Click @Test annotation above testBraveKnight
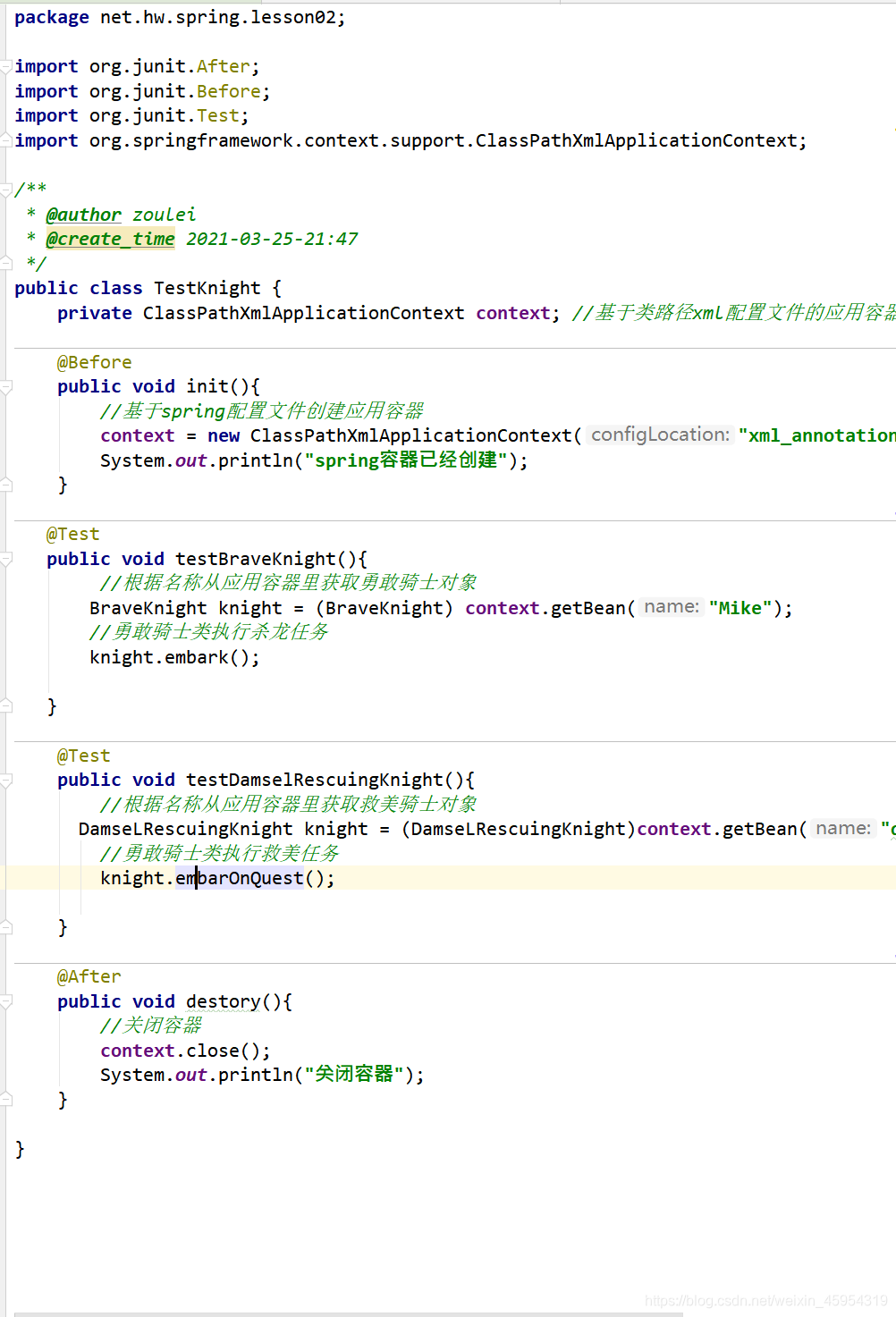Screen dimensions: 896x1317 pos(73,534)
